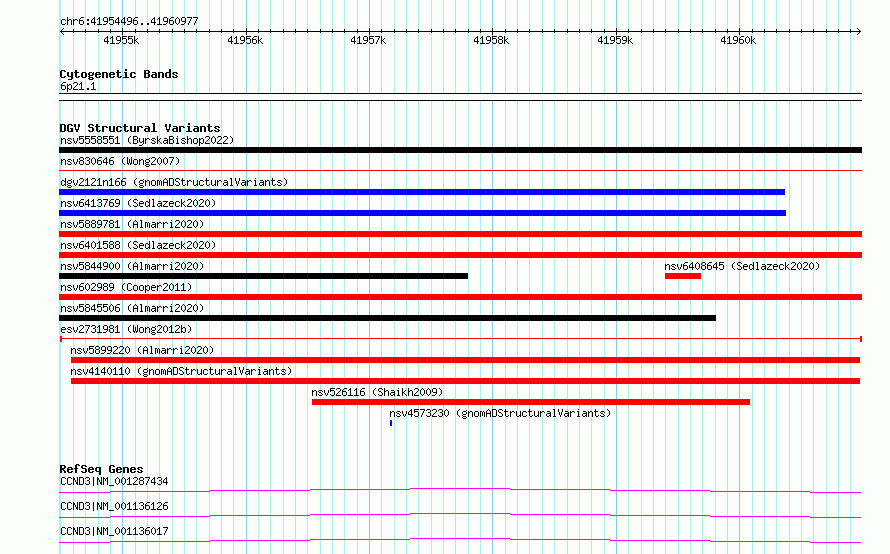Open the nsv602989 (Cooper2011) label
This screenshot has width=890, height=554.
[x=126, y=287]
